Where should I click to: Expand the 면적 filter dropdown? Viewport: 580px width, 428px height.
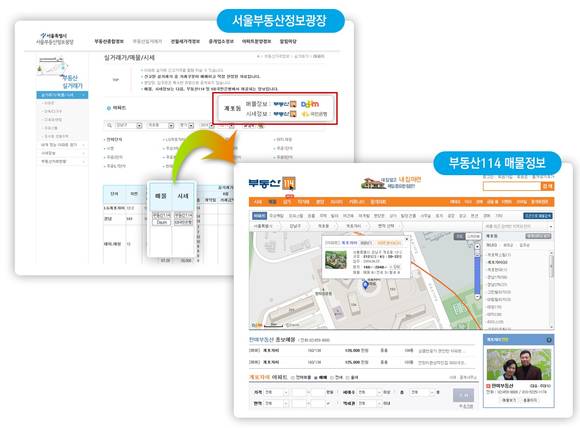(276, 403)
